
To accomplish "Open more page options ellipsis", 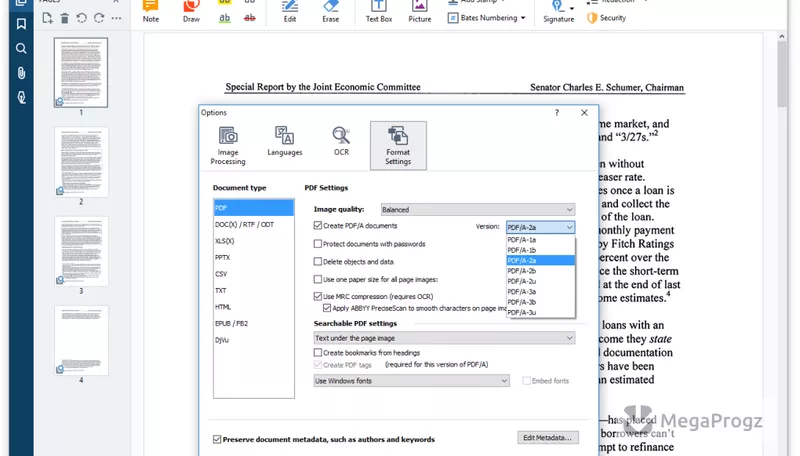I will 116,18.
